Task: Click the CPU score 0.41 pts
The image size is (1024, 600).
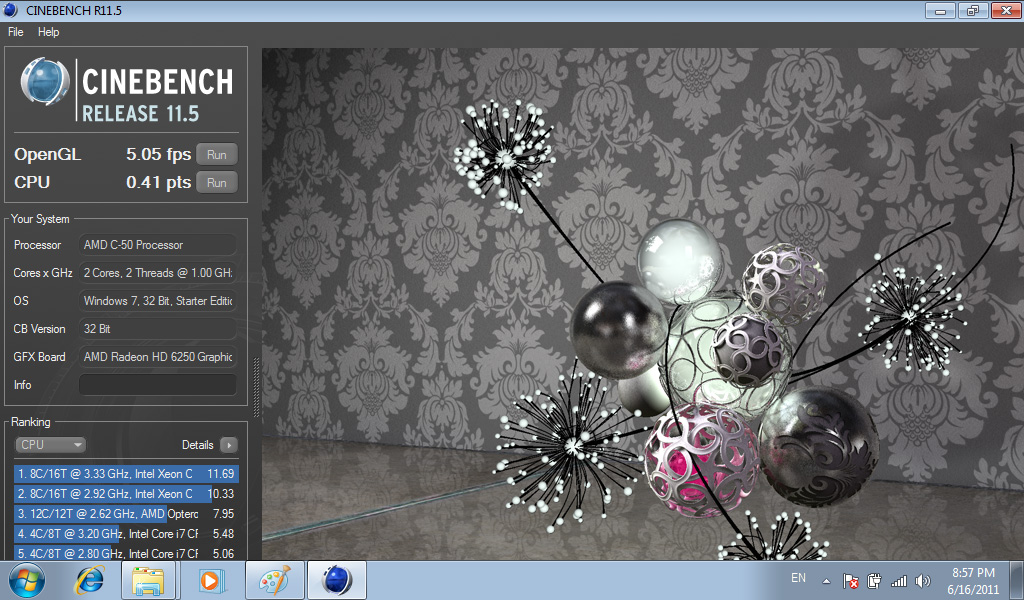Action: click(x=158, y=183)
